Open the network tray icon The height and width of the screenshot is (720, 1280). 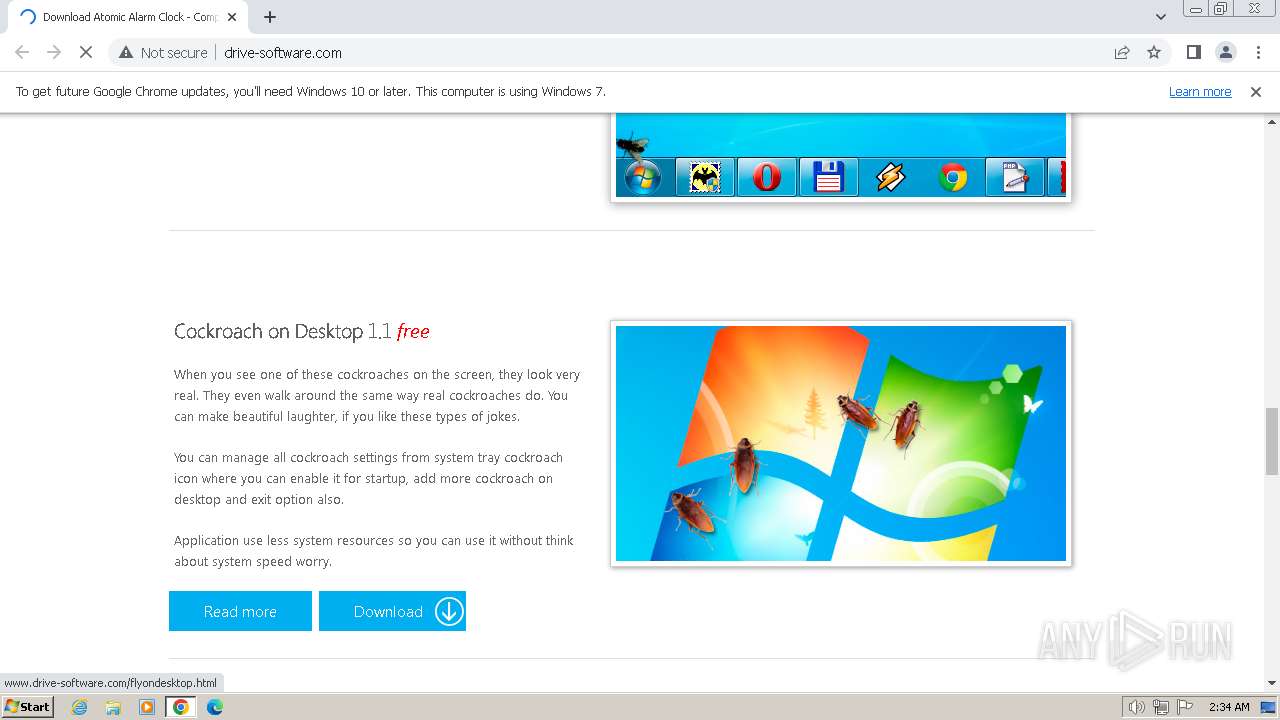coord(1161,707)
